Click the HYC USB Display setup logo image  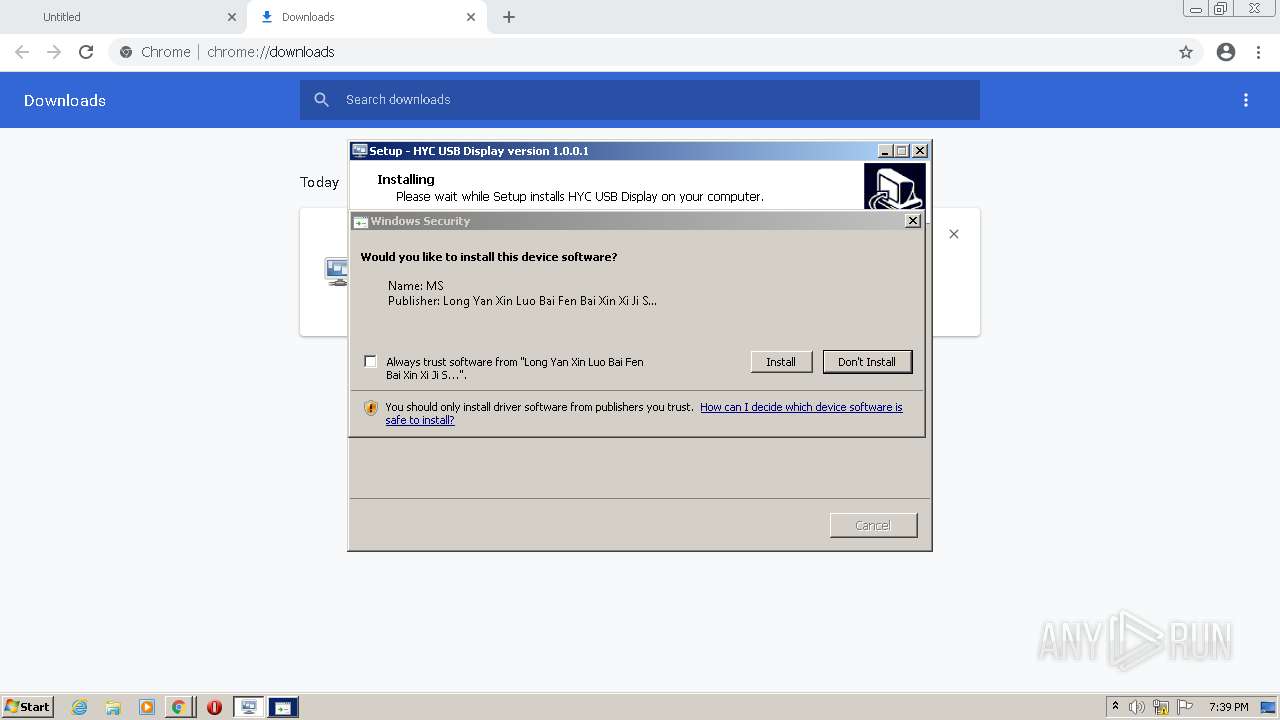click(x=895, y=187)
